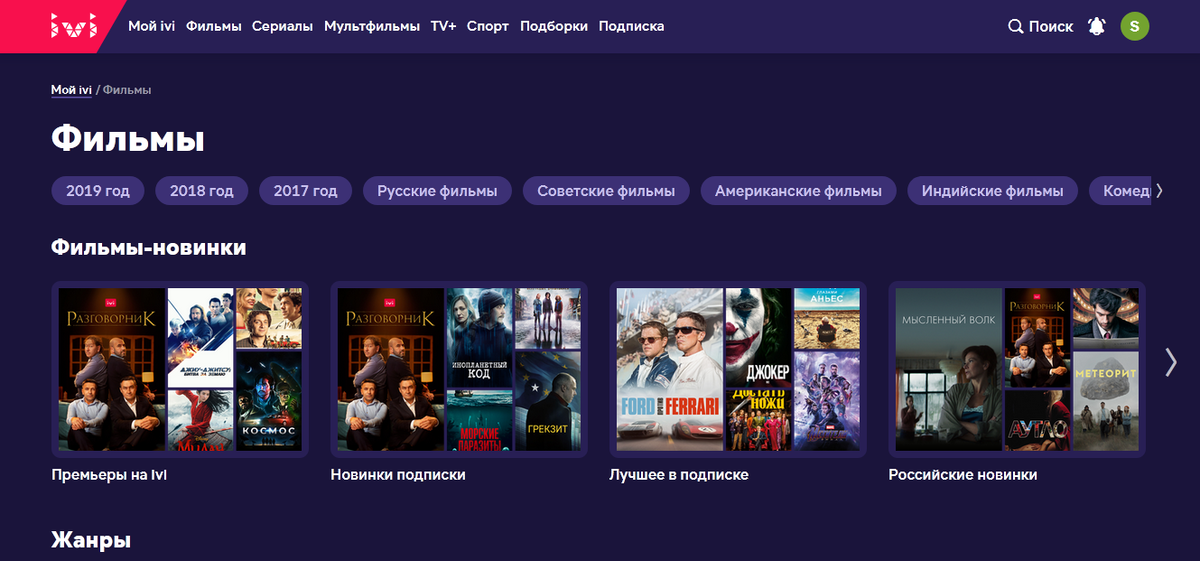Click the Жанры heading

click(91, 541)
